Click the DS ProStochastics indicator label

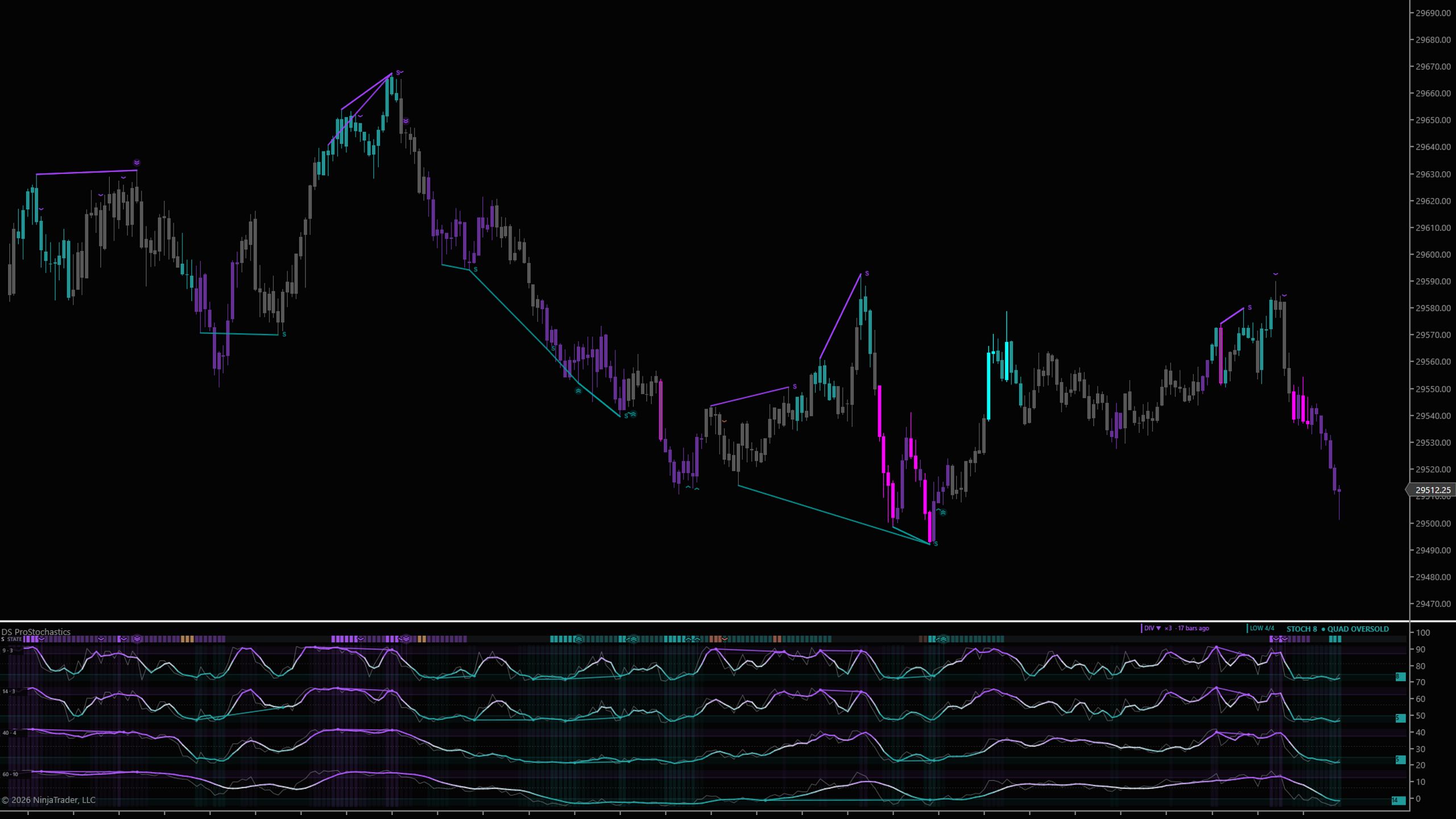(x=36, y=632)
